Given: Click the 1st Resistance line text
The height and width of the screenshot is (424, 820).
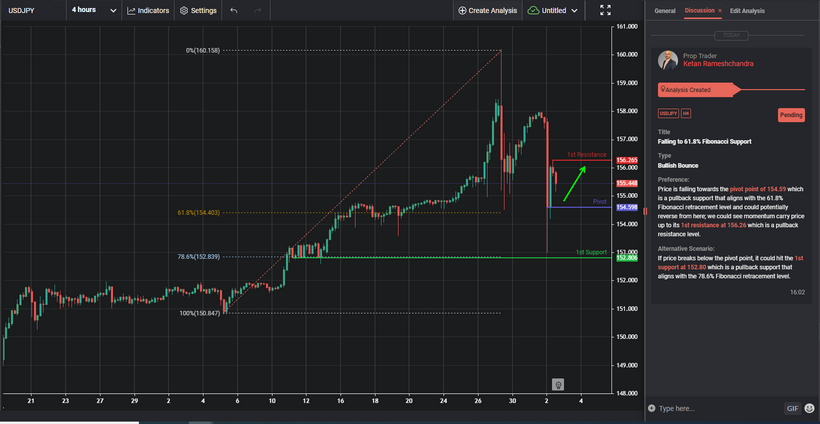Looking at the screenshot, I should (x=587, y=155).
